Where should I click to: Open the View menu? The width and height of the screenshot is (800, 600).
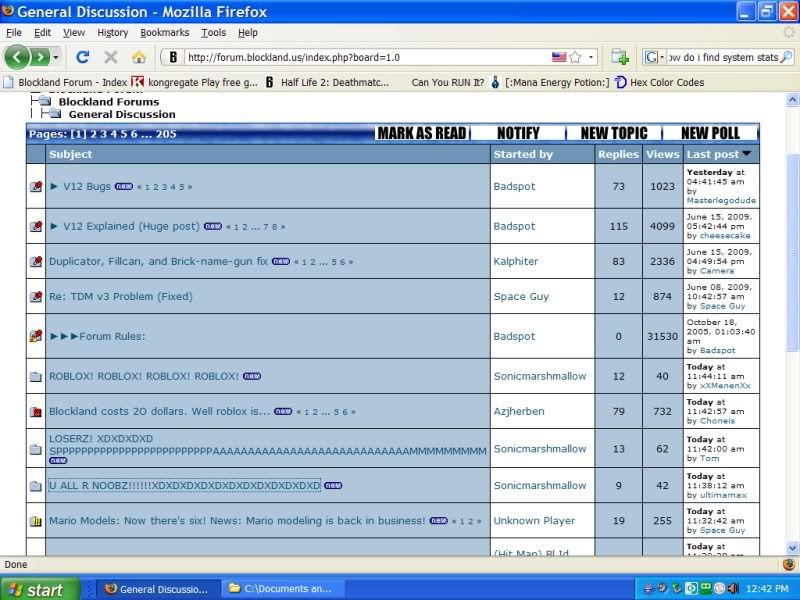pyautogui.click(x=74, y=33)
